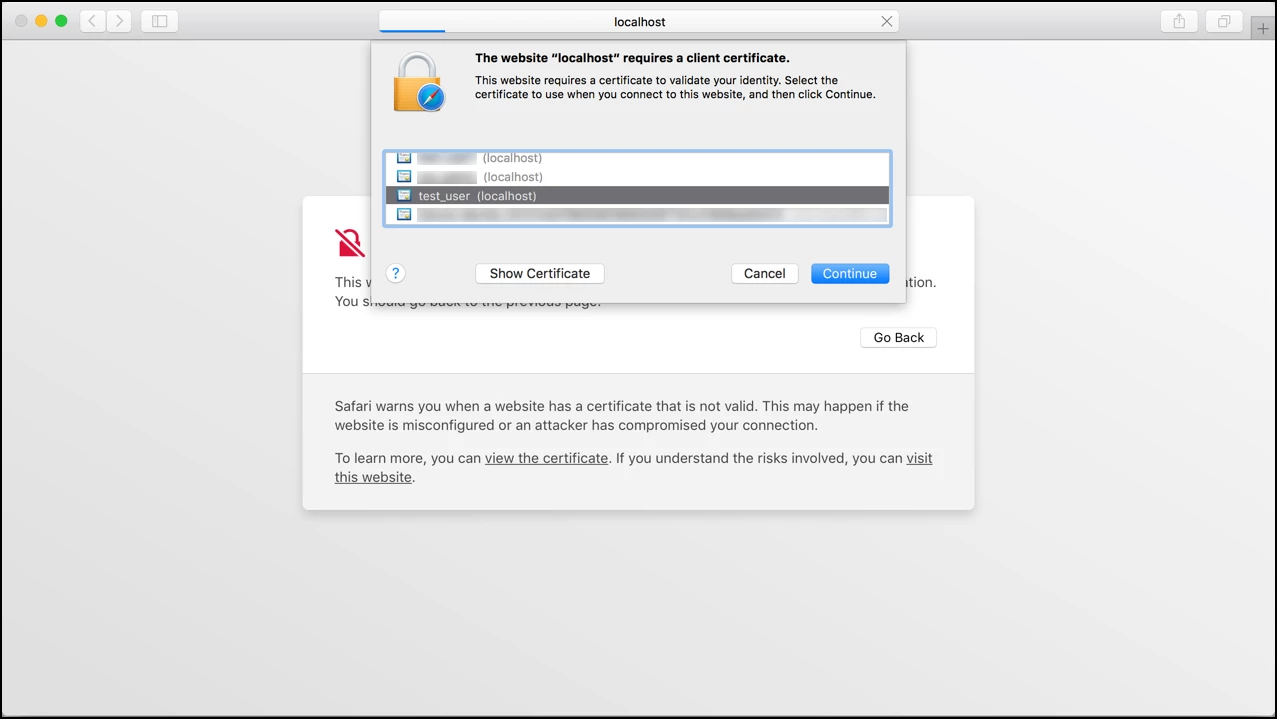This screenshot has height=719, width=1277.
Task: Click the lock and Safari compass icon
Action: [x=418, y=83]
